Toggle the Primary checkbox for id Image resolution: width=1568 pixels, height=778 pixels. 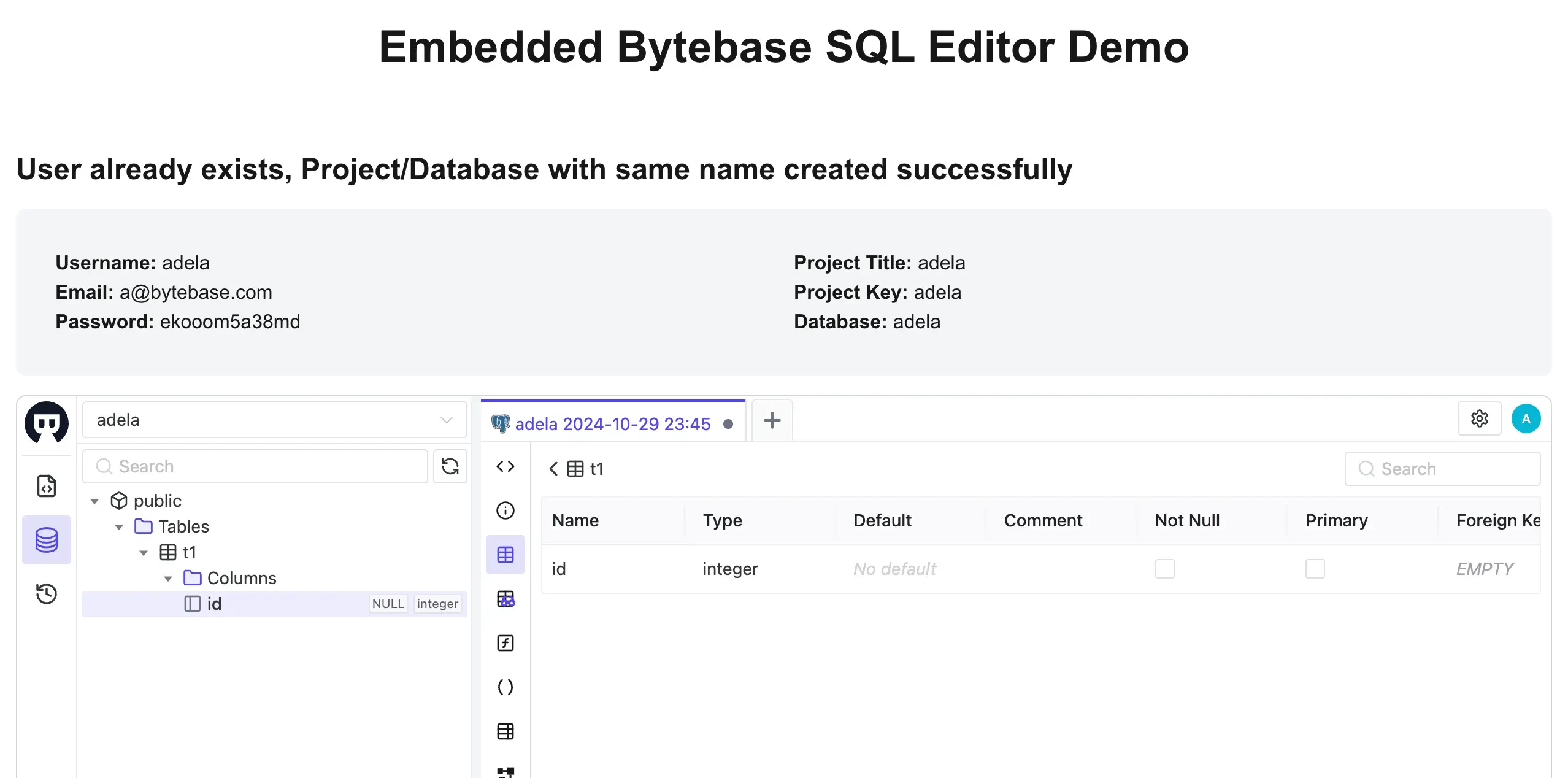[1315, 569]
